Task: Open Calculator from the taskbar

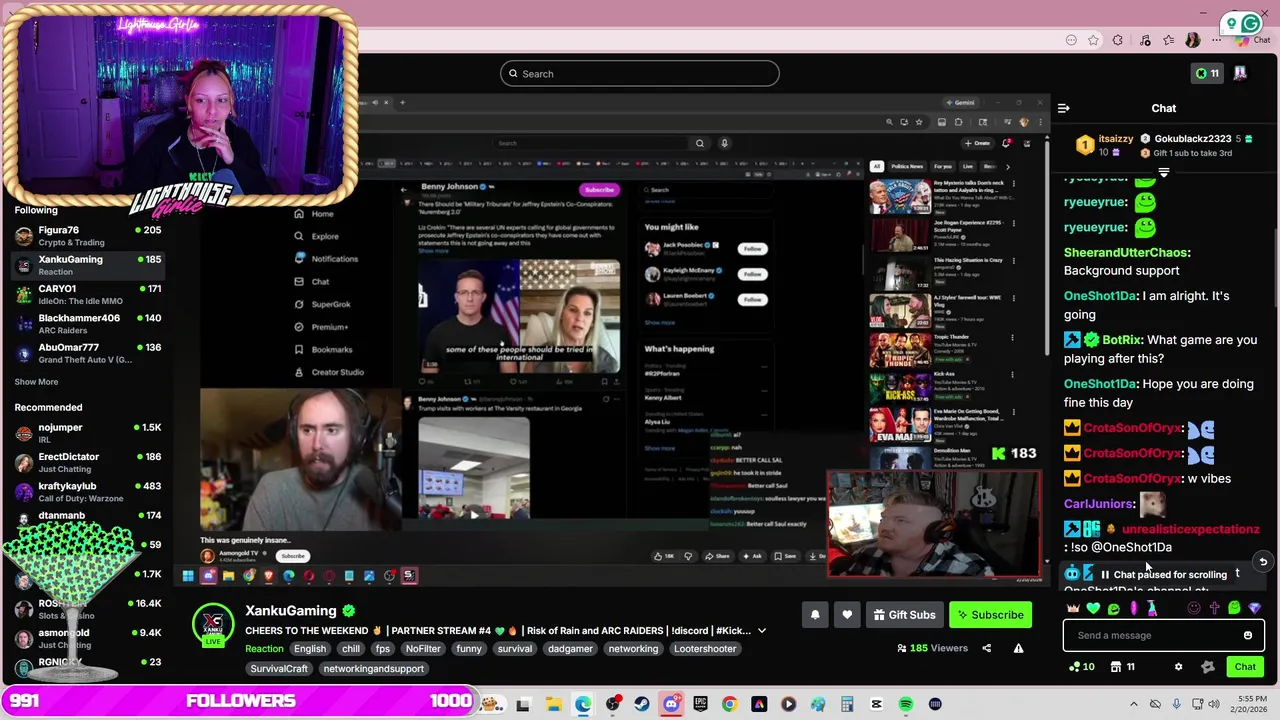Action: click(847, 704)
